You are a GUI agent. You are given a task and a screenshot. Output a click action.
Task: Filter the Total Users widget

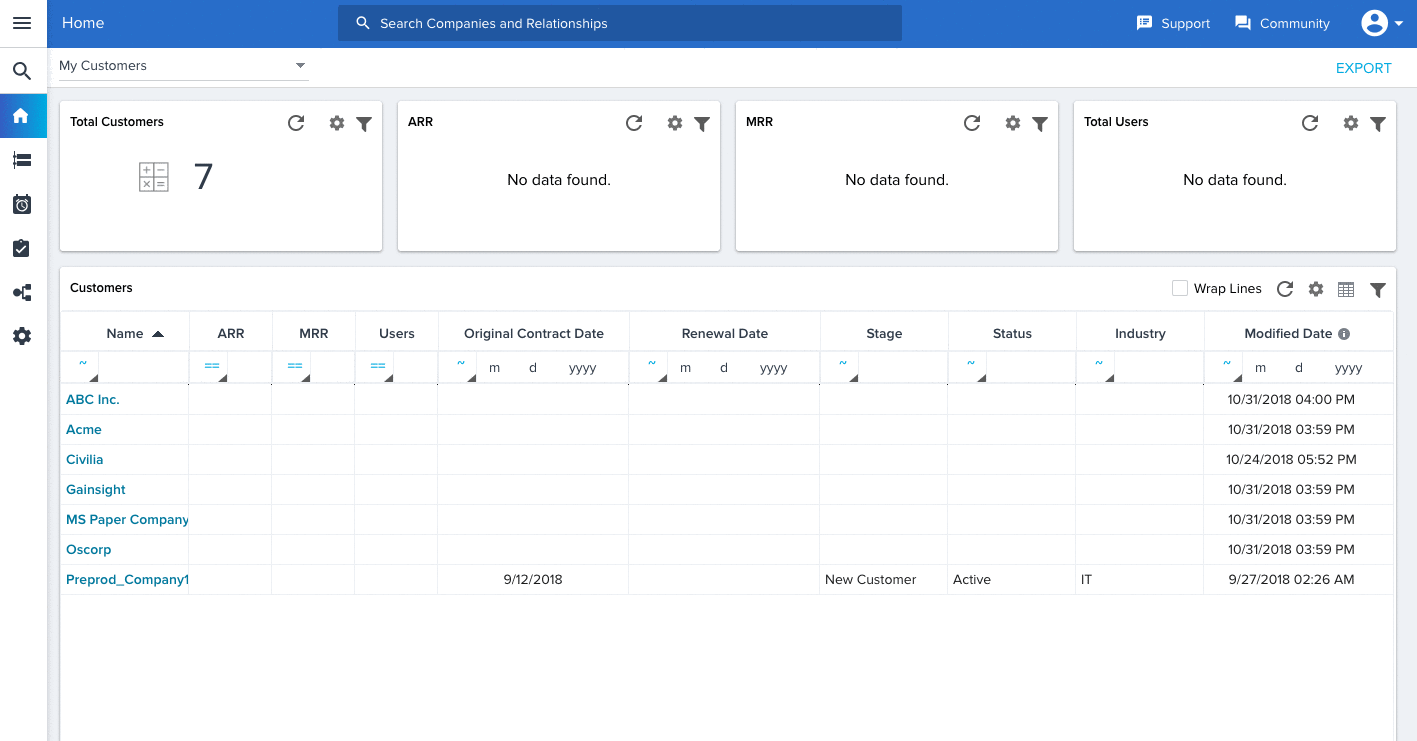1378,124
